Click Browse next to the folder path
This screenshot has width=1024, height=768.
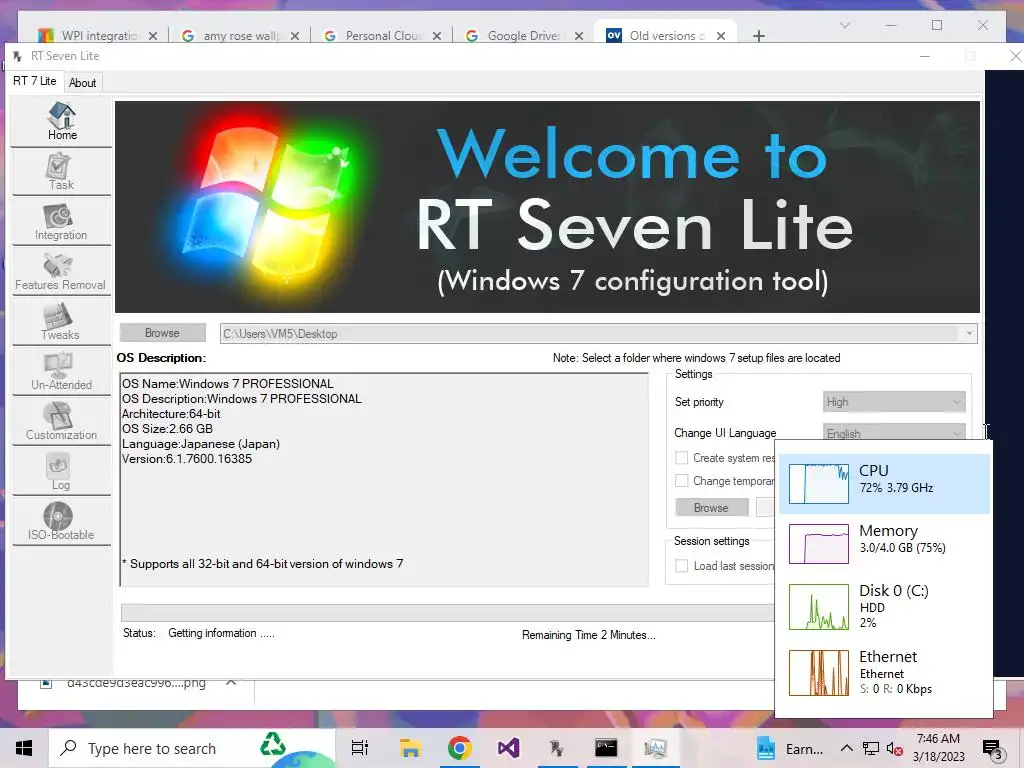click(162, 333)
